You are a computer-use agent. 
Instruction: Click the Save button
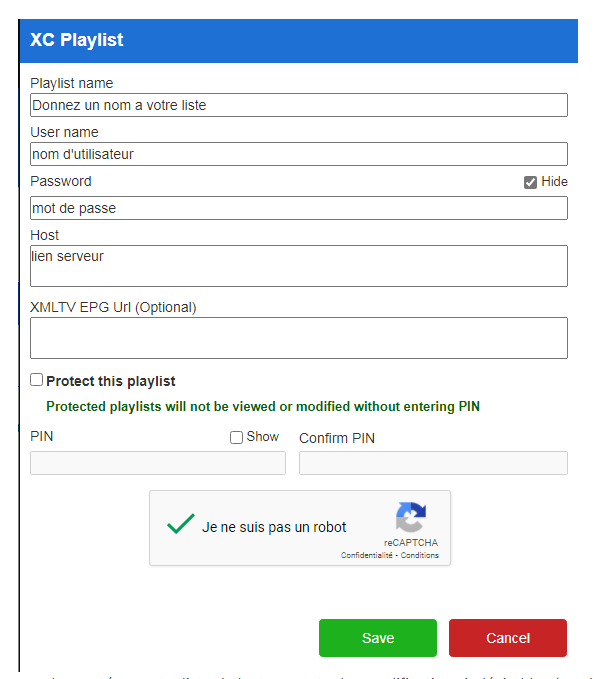click(x=377, y=638)
